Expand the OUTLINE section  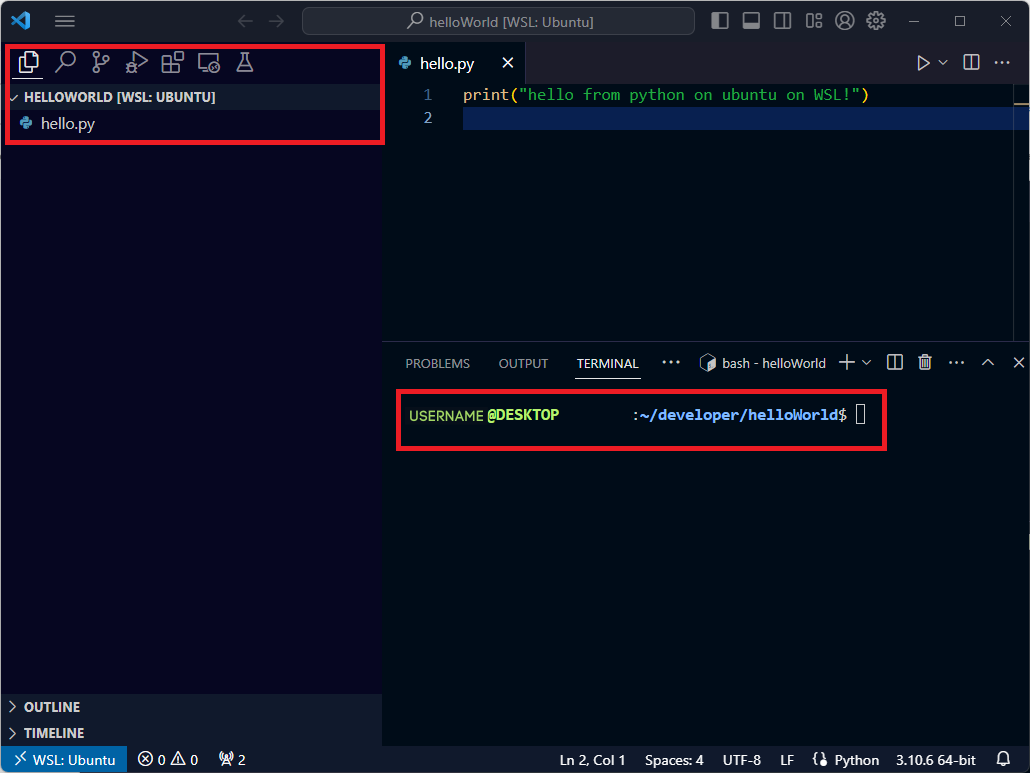pyautogui.click(x=50, y=707)
